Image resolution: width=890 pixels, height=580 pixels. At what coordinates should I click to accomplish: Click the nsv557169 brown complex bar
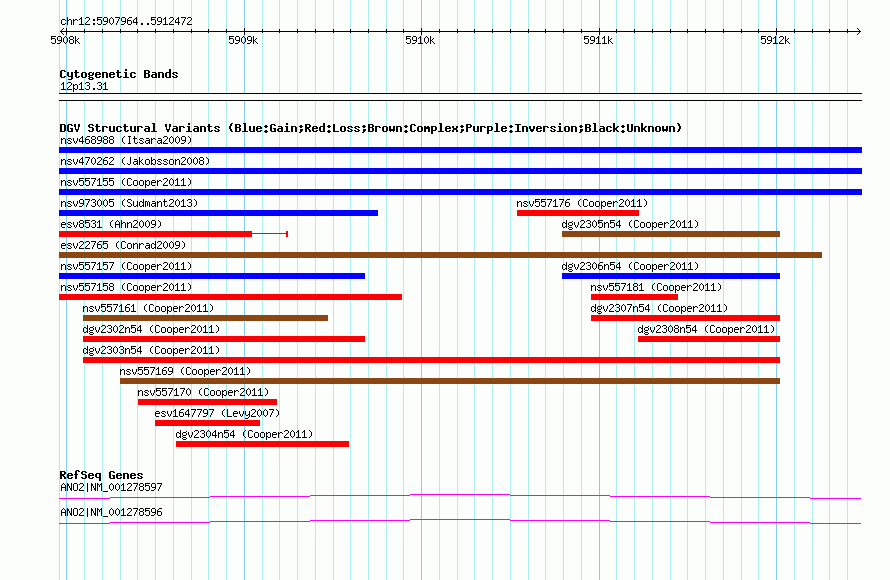pos(450,381)
